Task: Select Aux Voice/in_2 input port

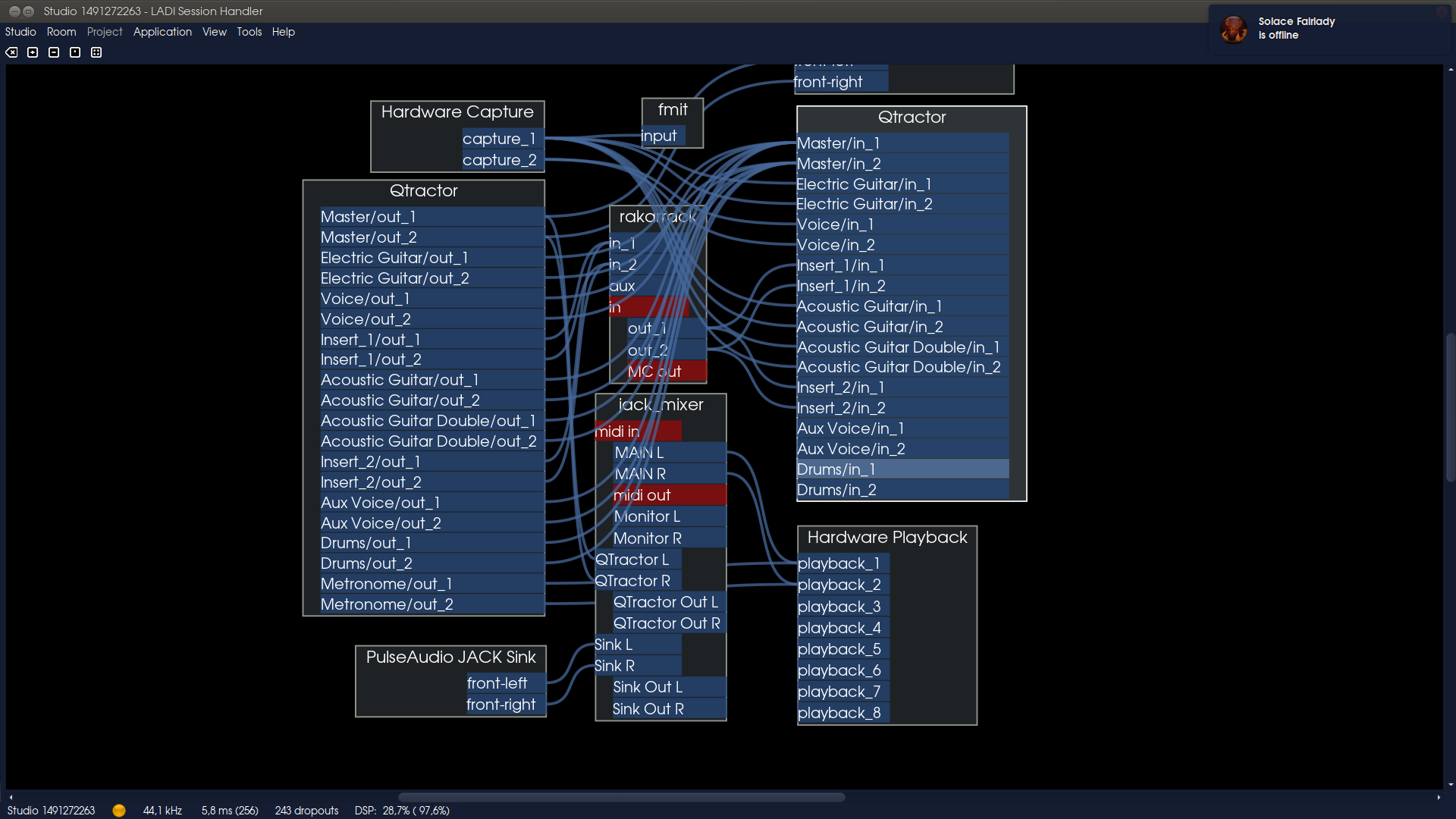Action: click(x=902, y=449)
